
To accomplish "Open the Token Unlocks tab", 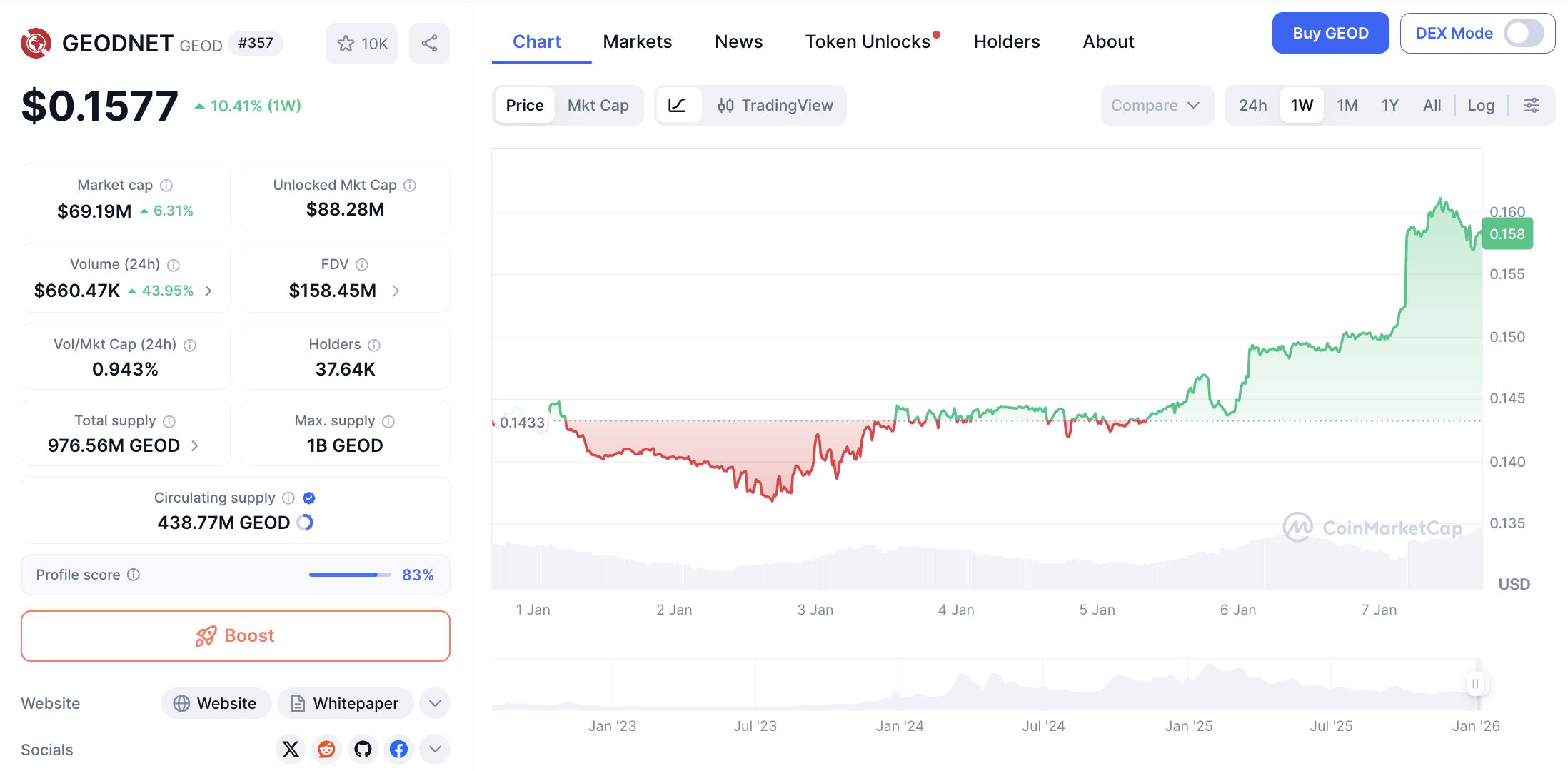I will (x=868, y=41).
